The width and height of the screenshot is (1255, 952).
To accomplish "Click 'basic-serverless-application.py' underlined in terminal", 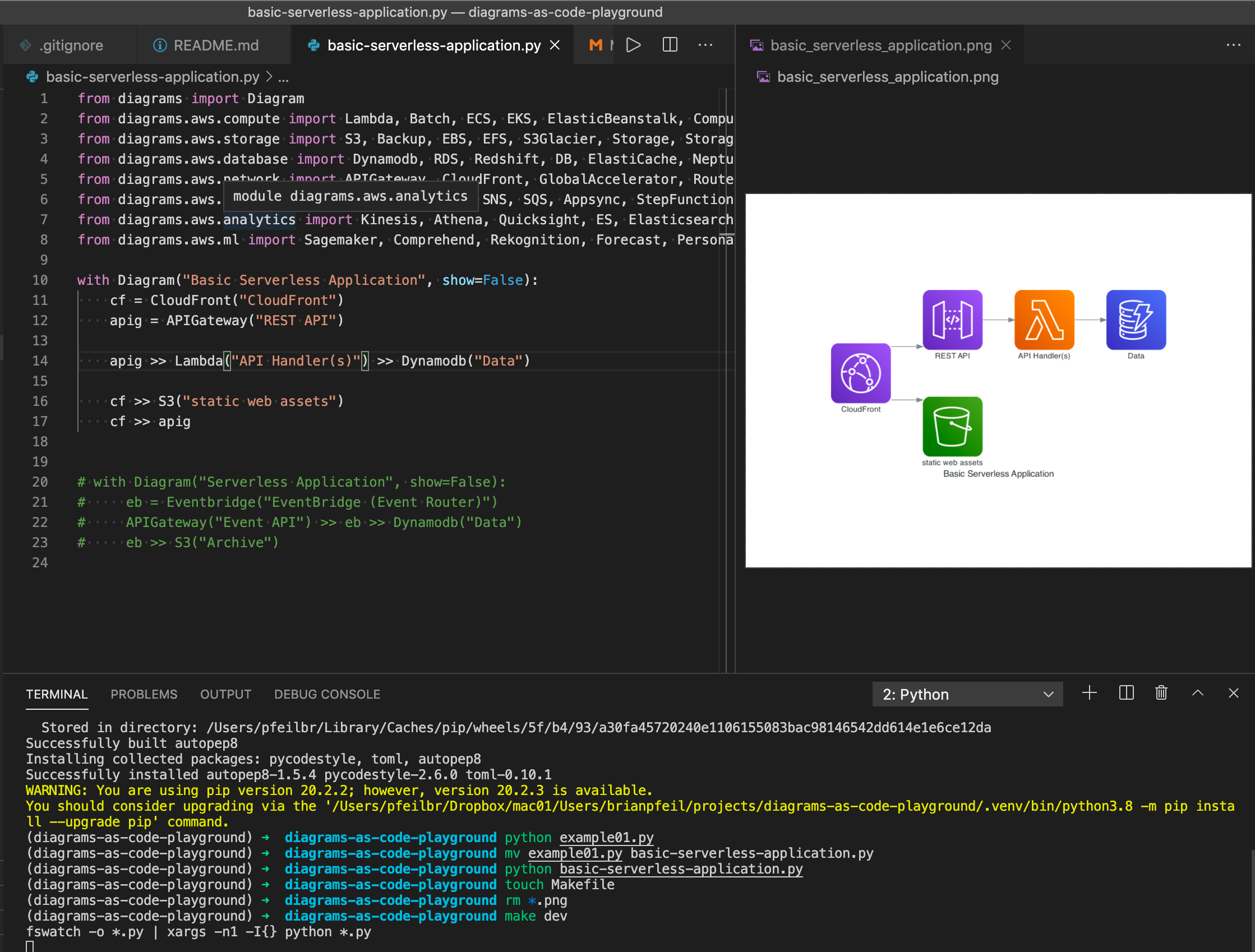I will click(x=681, y=868).
